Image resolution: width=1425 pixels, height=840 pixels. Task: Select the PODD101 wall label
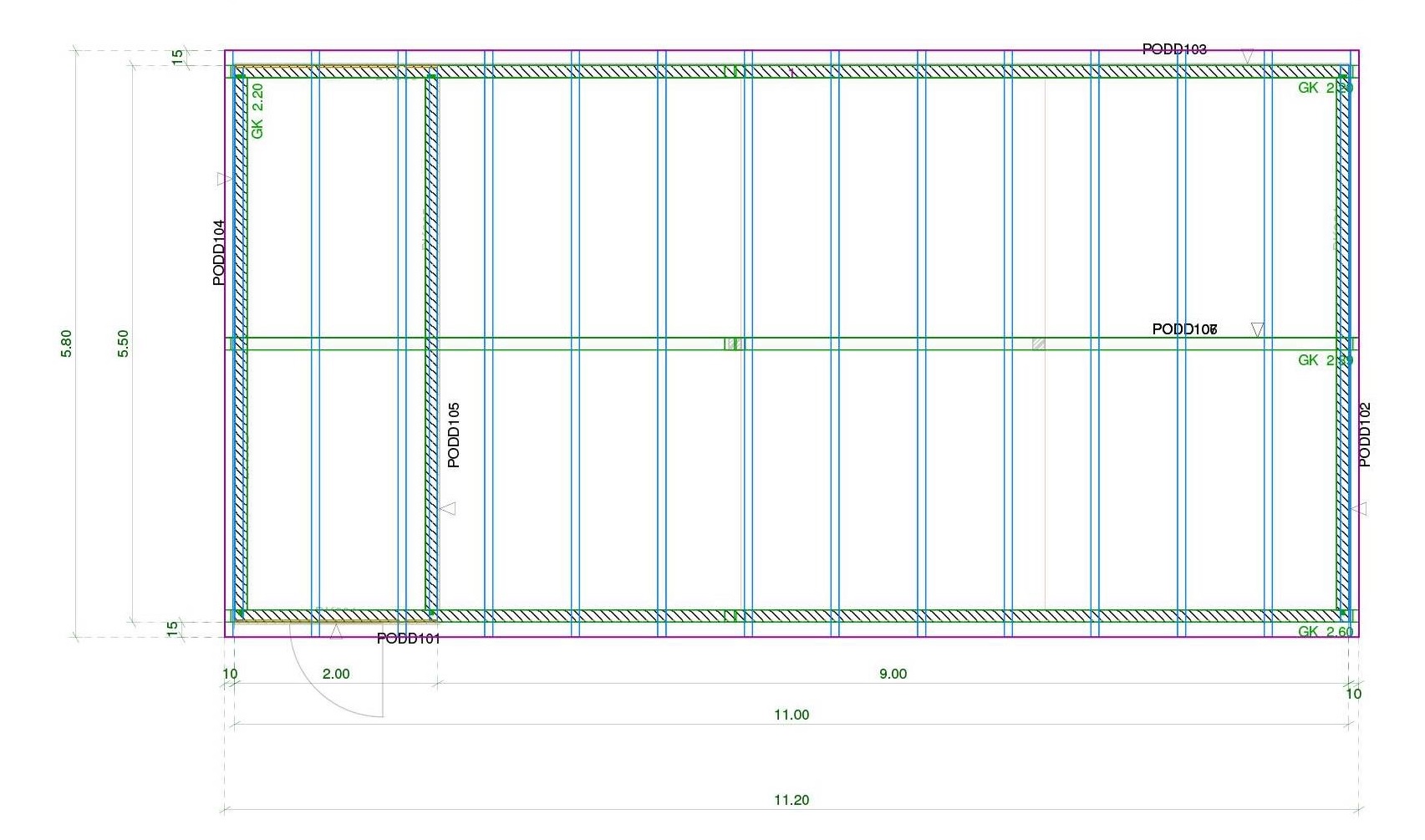[x=408, y=639]
